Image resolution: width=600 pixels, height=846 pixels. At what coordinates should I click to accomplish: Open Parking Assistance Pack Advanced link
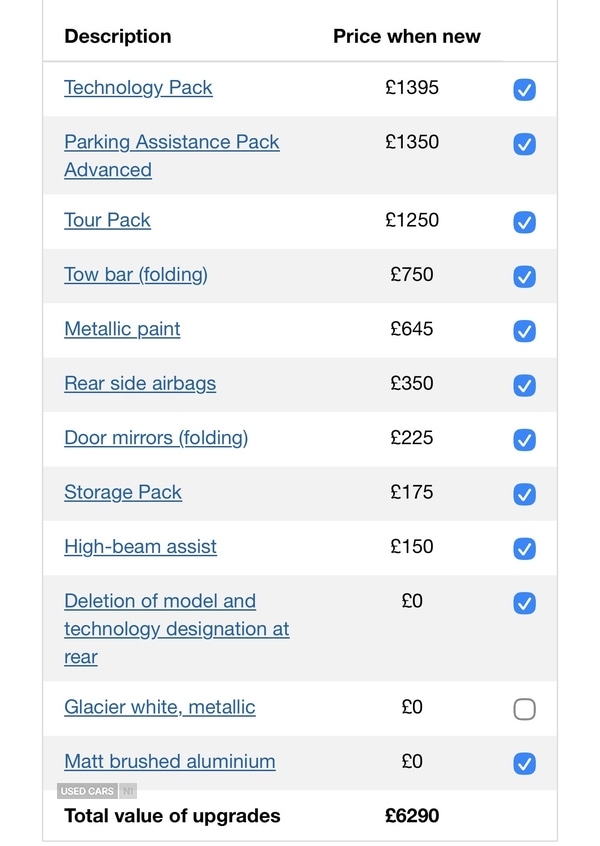(171, 142)
